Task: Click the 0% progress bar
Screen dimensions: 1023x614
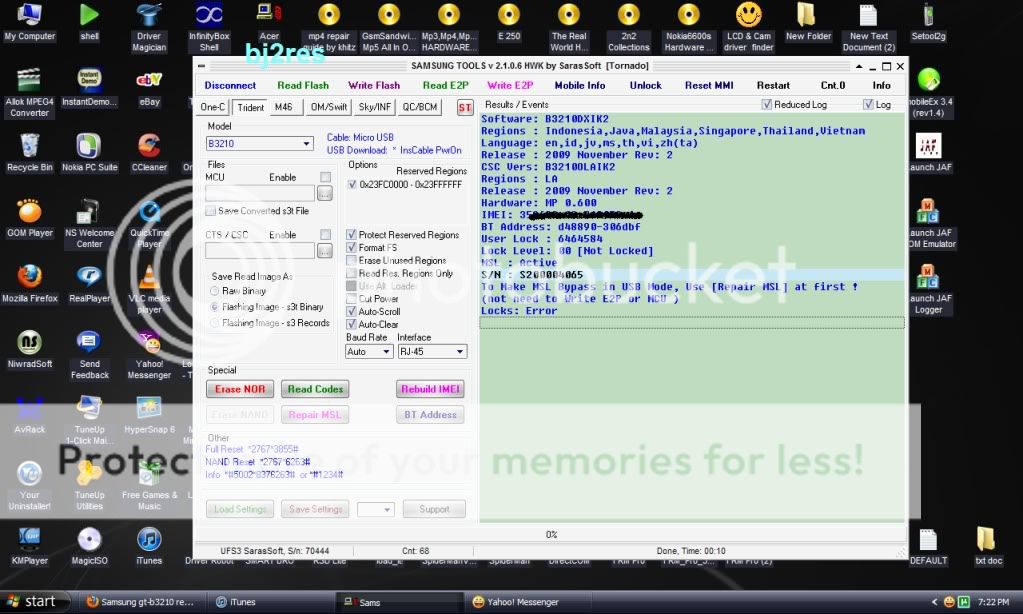Action: coord(551,534)
